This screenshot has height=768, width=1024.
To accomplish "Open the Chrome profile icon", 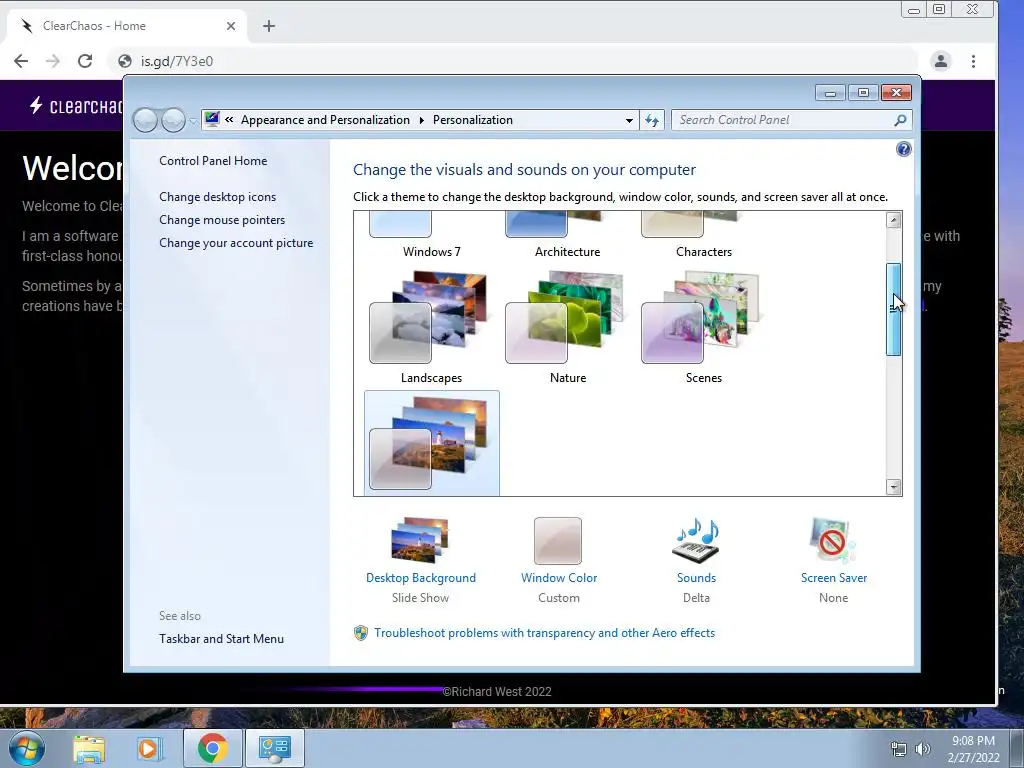I will [940, 61].
